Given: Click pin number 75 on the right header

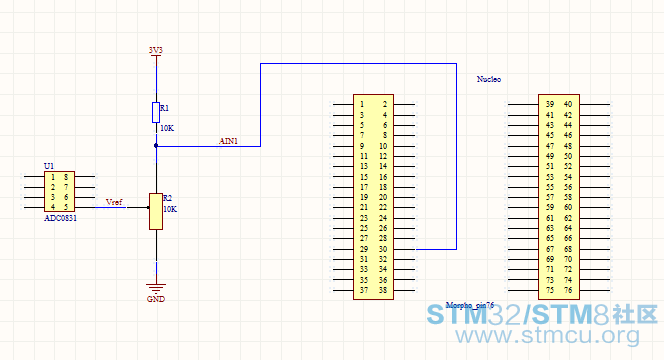Looking at the screenshot, I should (550, 290).
